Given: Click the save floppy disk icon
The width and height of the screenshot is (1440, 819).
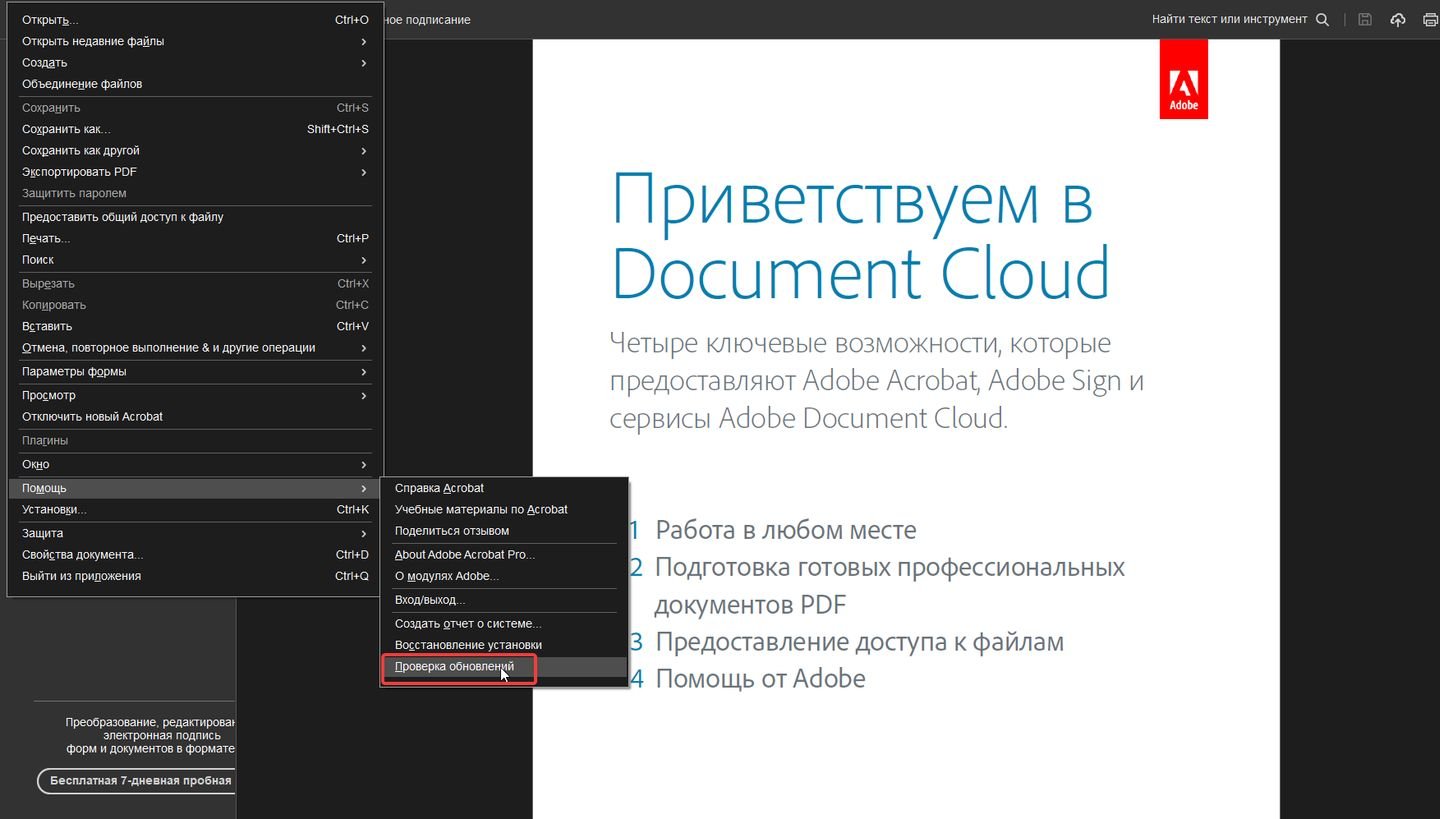Looking at the screenshot, I should coord(1365,20).
